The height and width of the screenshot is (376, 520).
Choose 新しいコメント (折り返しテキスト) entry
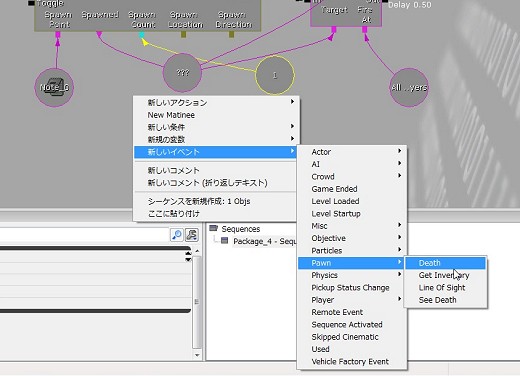[x=216, y=183]
